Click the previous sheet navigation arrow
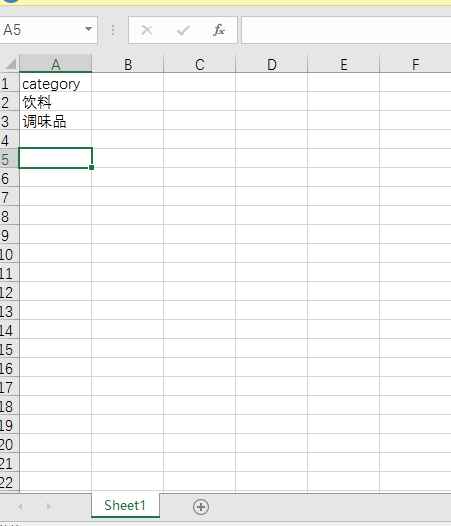This screenshot has width=451, height=526. (x=20, y=506)
